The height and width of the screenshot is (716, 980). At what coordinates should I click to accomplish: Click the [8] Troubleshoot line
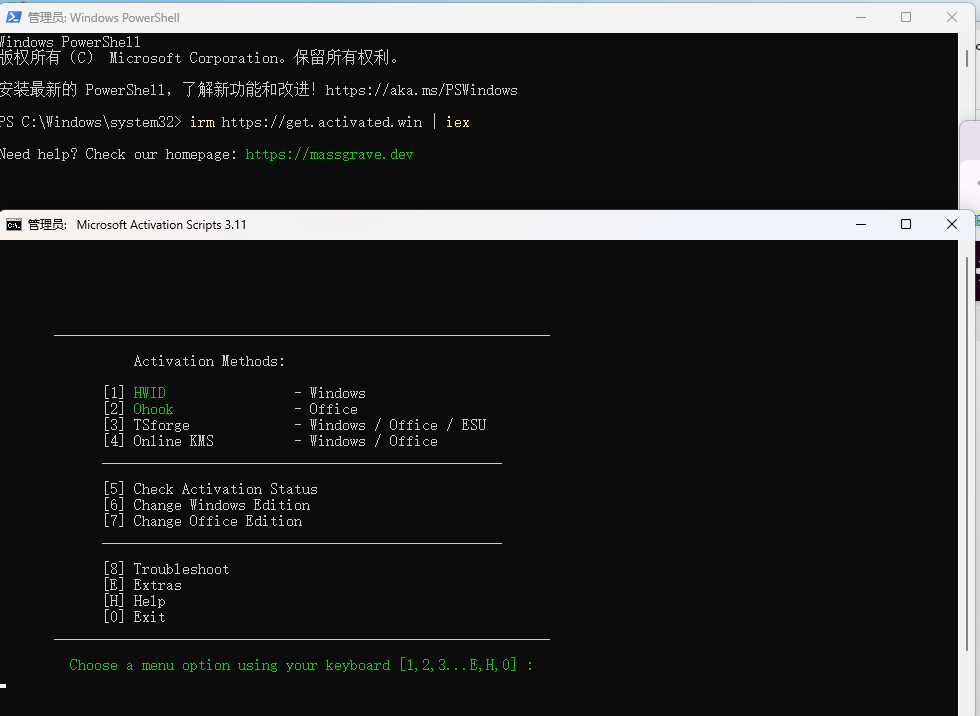pos(166,569)
